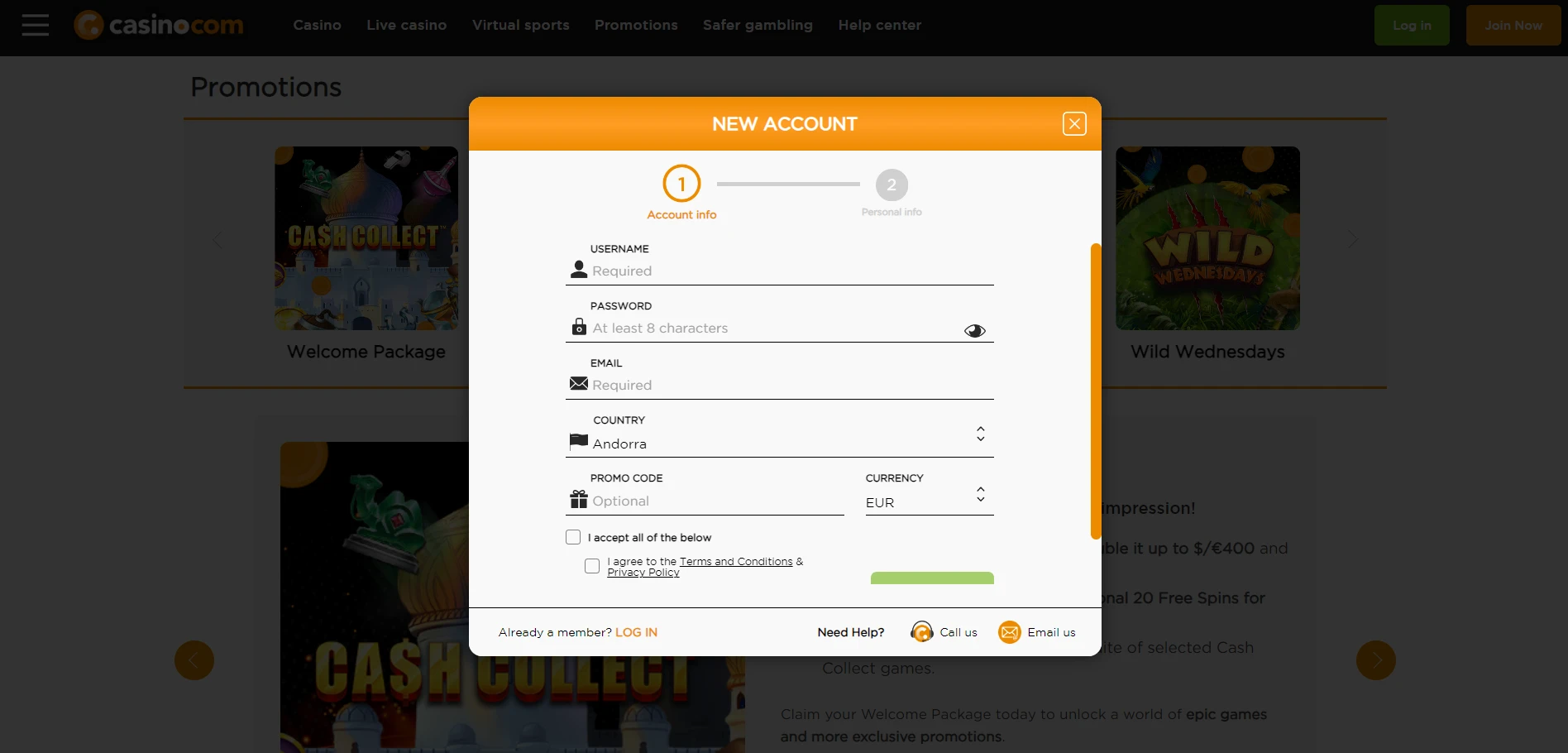Open the Privacy Policy link
The image size is (1568, 753).
(643, 573)
